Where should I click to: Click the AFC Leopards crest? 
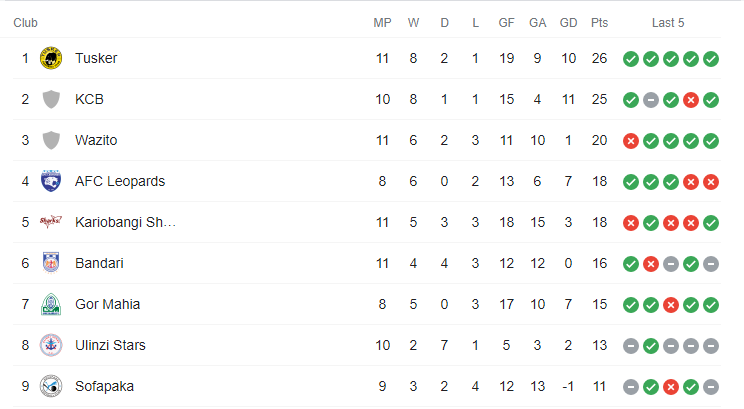pyautogui.click(x=51, y=181)
